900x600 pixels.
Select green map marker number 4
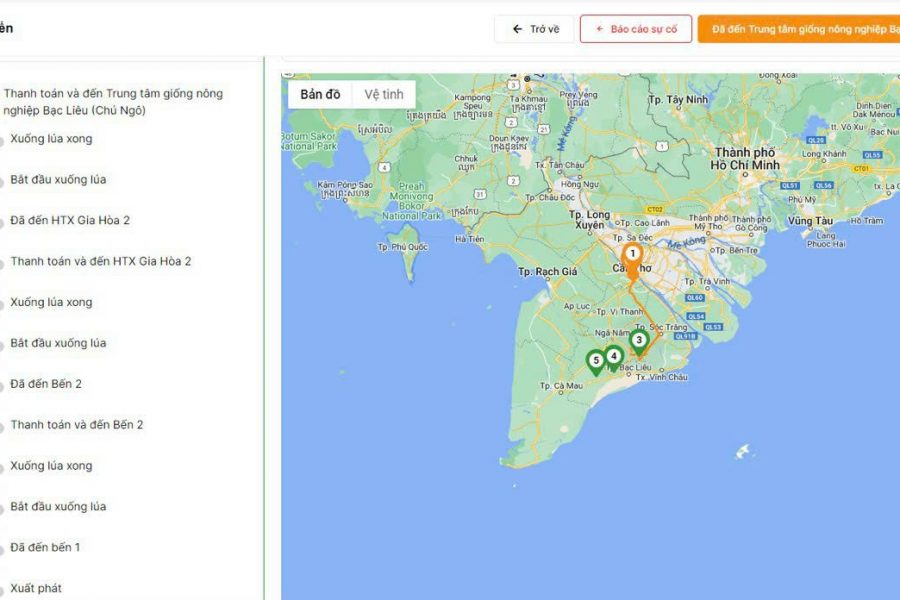tap(613, 355)
